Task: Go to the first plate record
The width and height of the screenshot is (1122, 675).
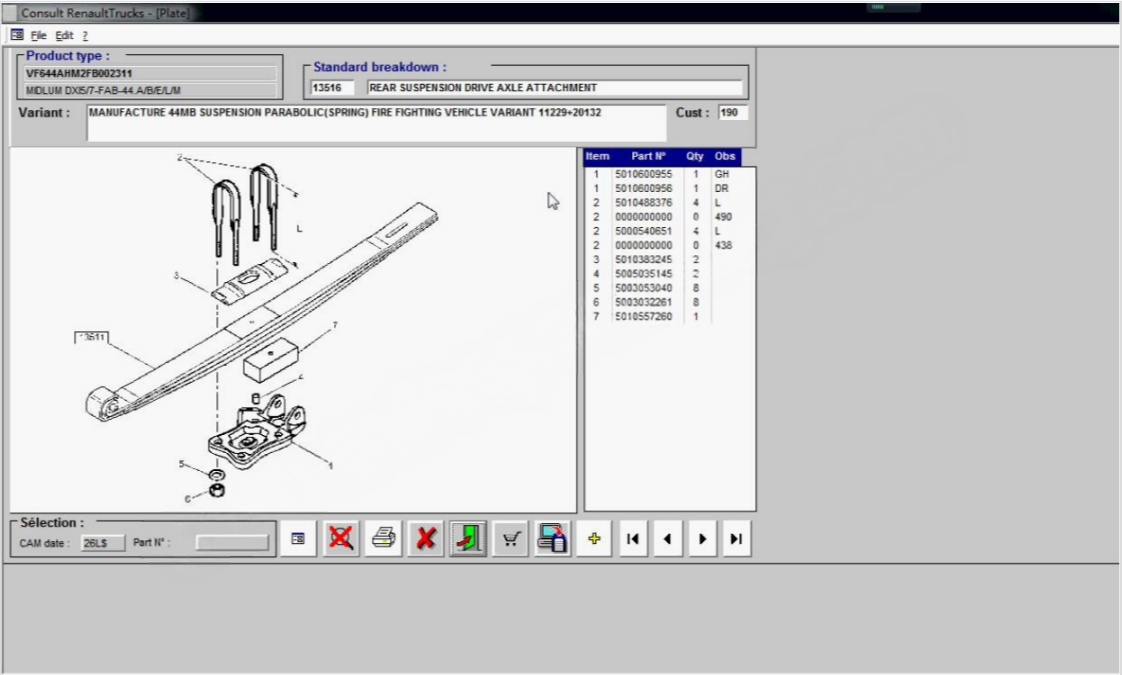Action: 633,539
